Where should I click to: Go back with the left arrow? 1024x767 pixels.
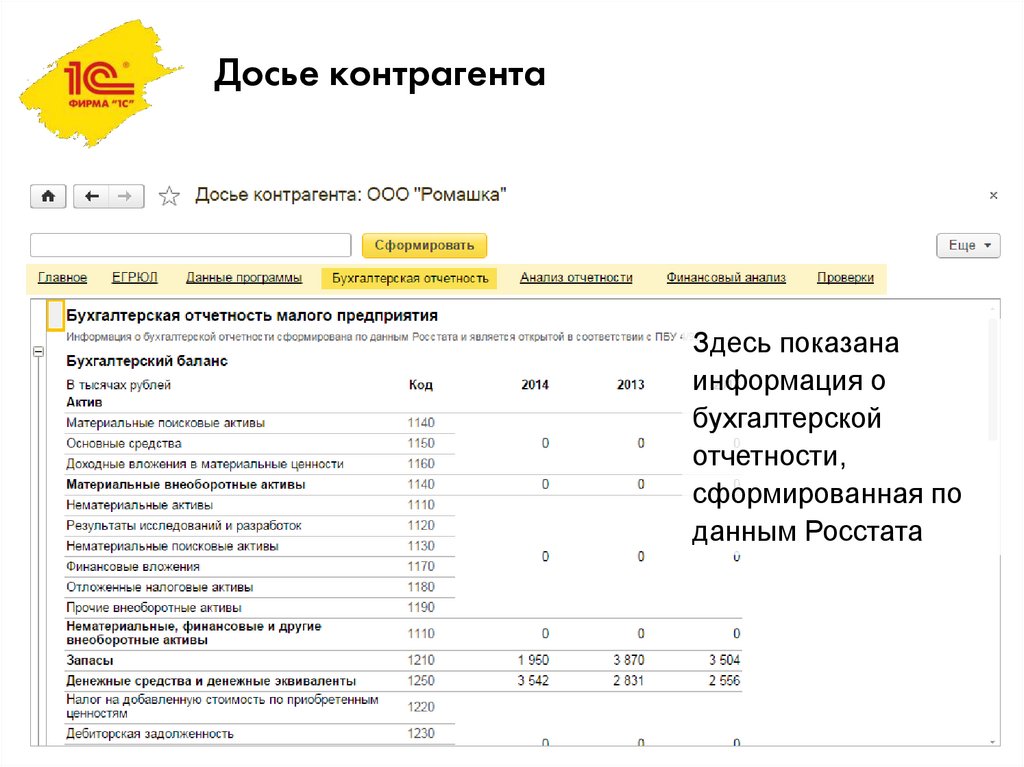click(91, 196)
